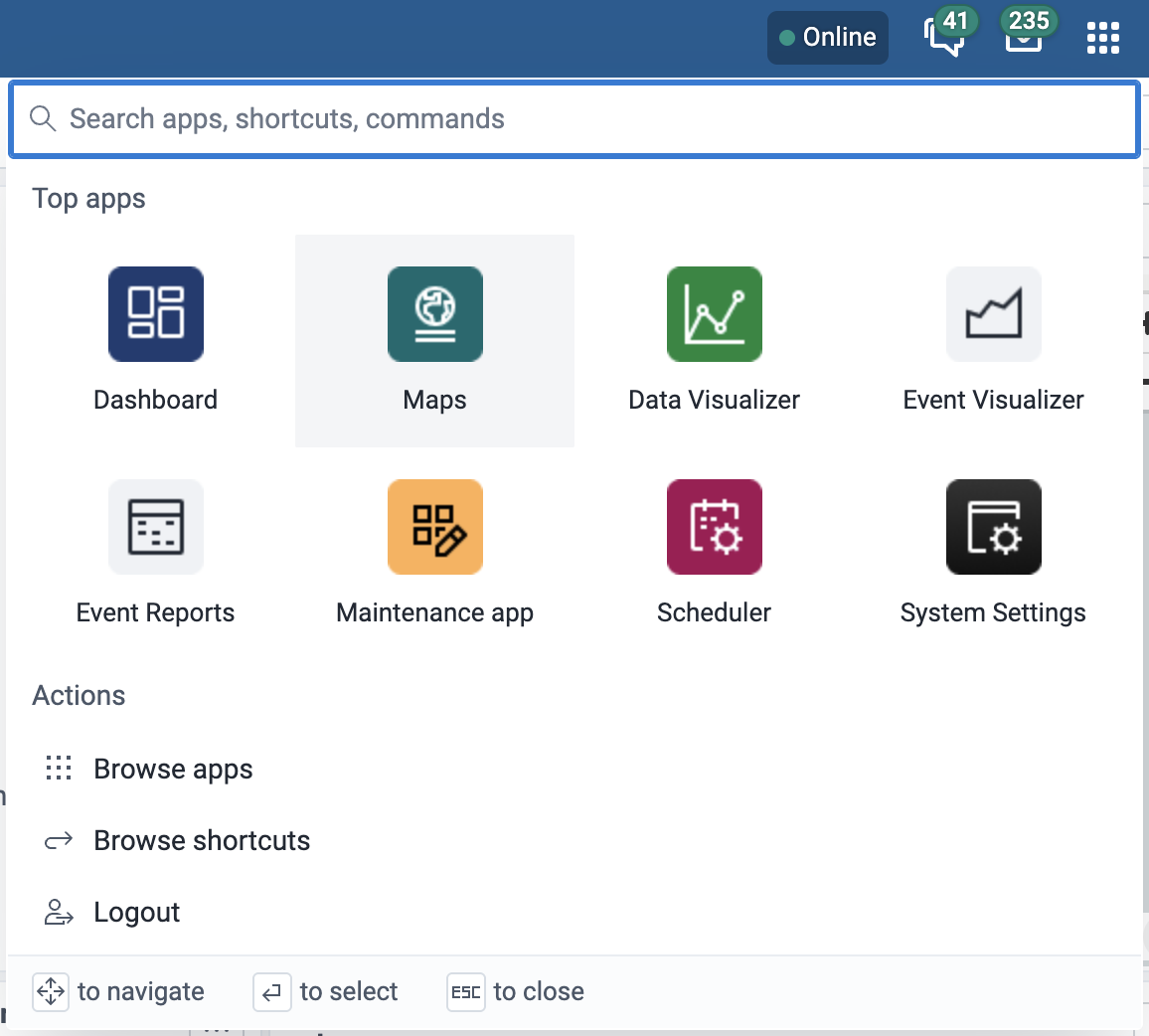Open the interpretations notifications icon
The image size is (1149, 1036).
pyautogui.click(x=945, y=40)
